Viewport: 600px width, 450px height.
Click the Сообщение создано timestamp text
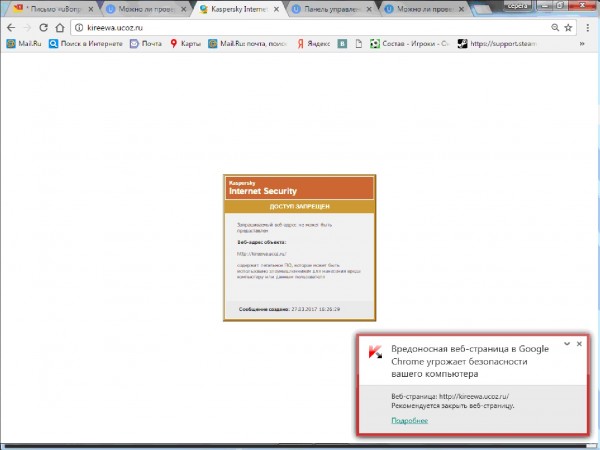289,309
